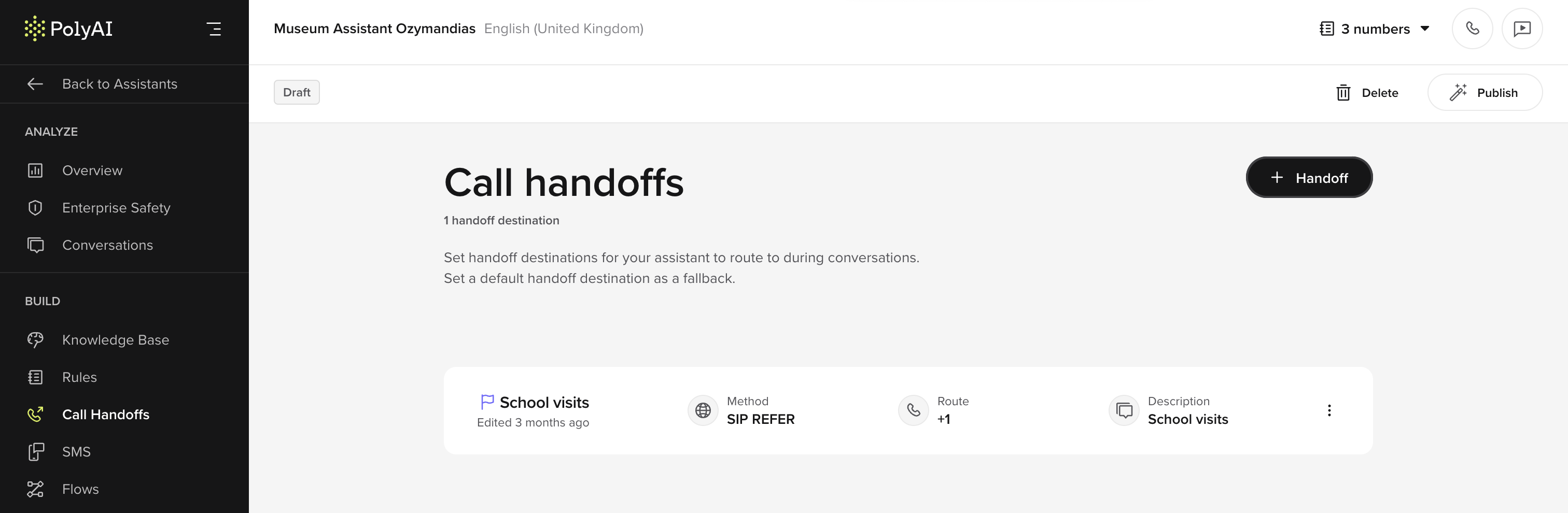Click the School visits flag icon
This screenshot has height=513, width=1568.
[x=487, y=402]
